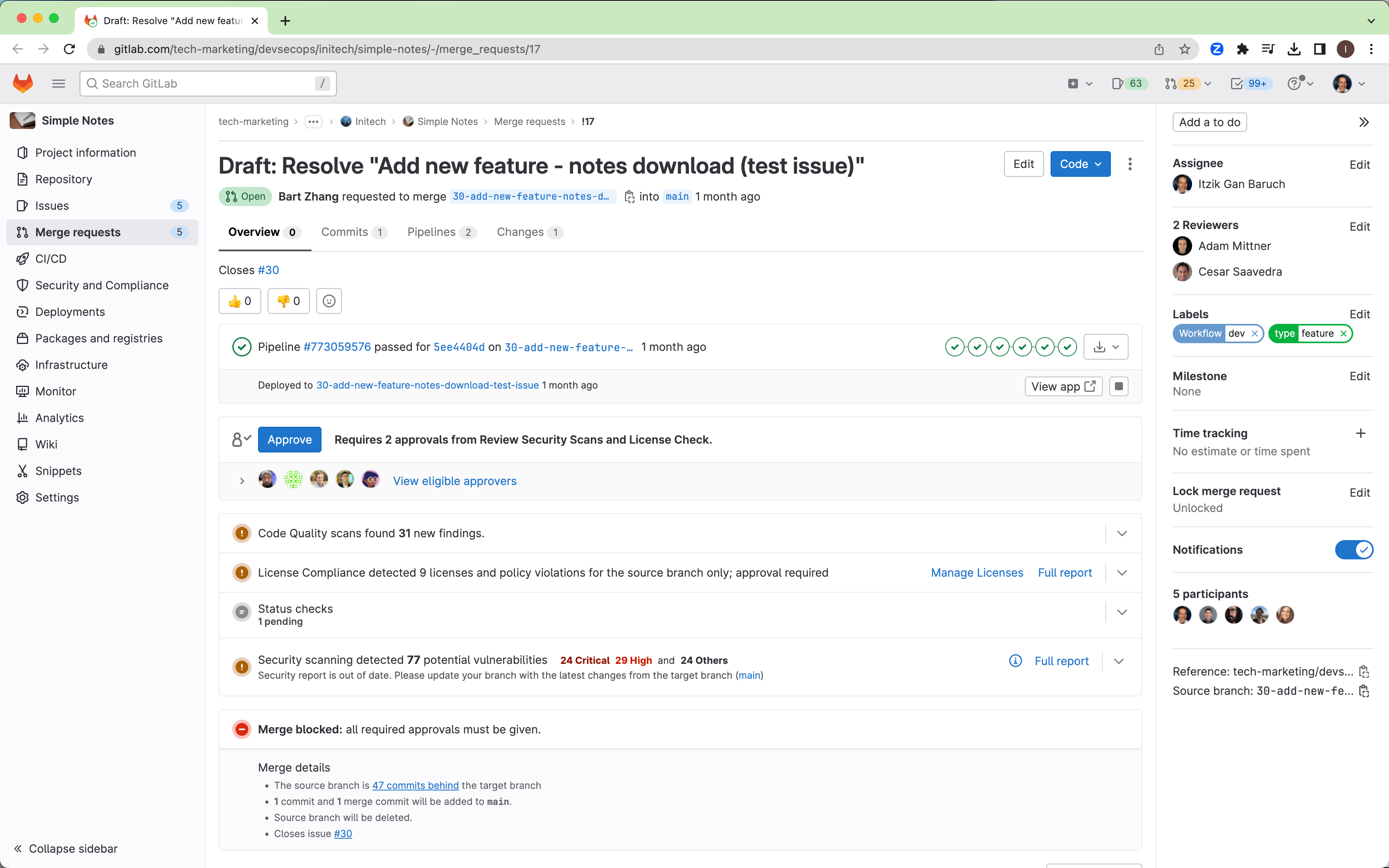The width and height of the screenshot is (1389, 868).
Task: Open the Monitor sidebar section
Action: pyautogui.click(x=55, y=391)
